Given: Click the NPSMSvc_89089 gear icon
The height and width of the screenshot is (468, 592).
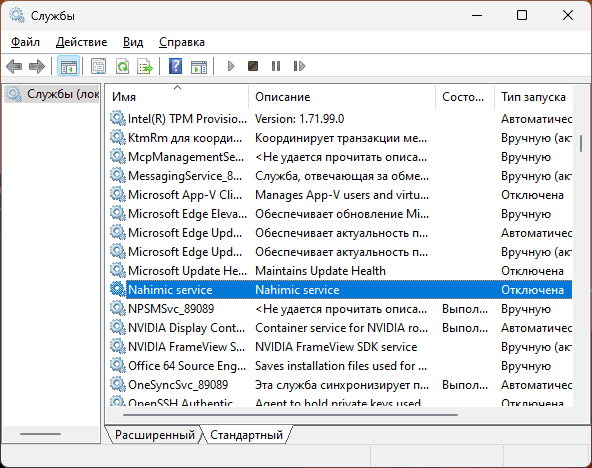Looking at the screenshot, I should coord(117,308).
